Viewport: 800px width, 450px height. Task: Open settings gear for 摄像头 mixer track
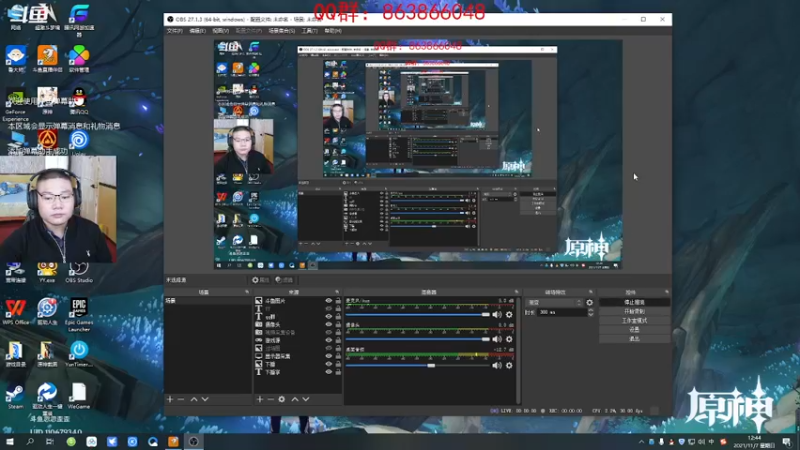click(x=509, y=339)
